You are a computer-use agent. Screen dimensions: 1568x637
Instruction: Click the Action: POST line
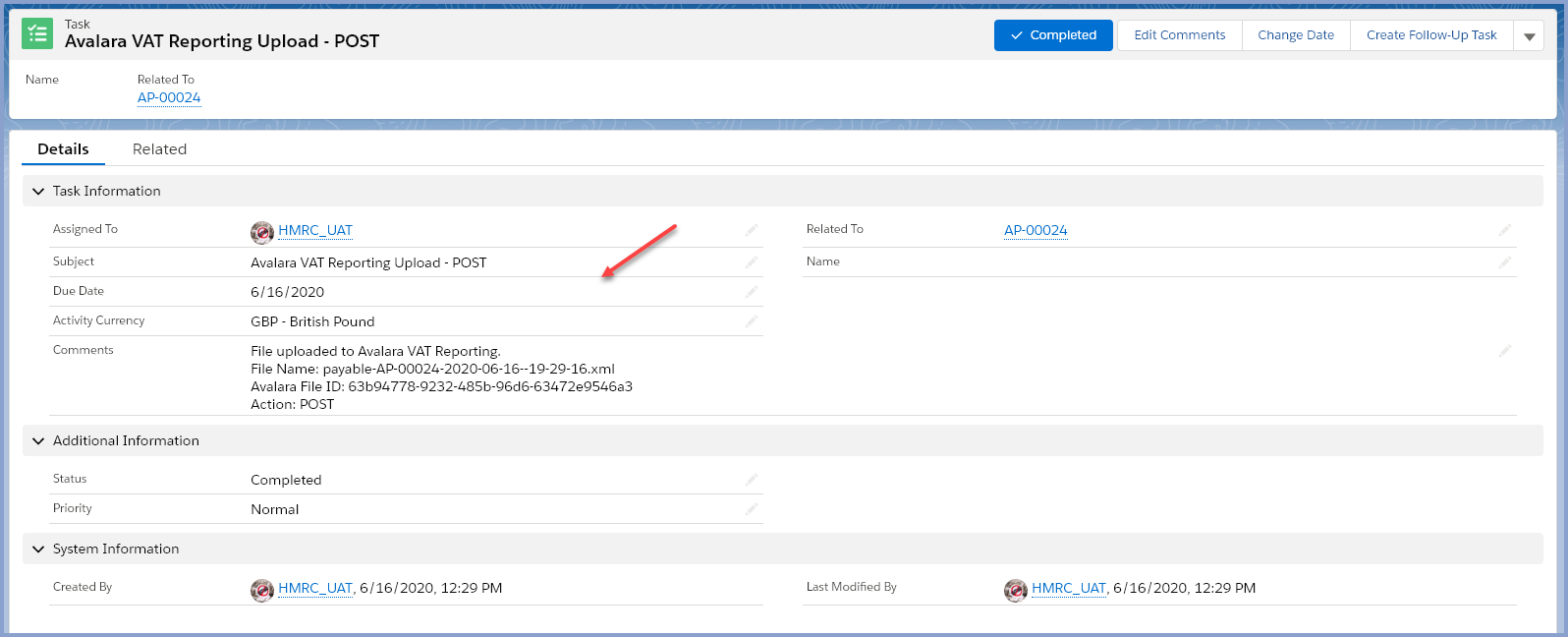coord(292,404)
